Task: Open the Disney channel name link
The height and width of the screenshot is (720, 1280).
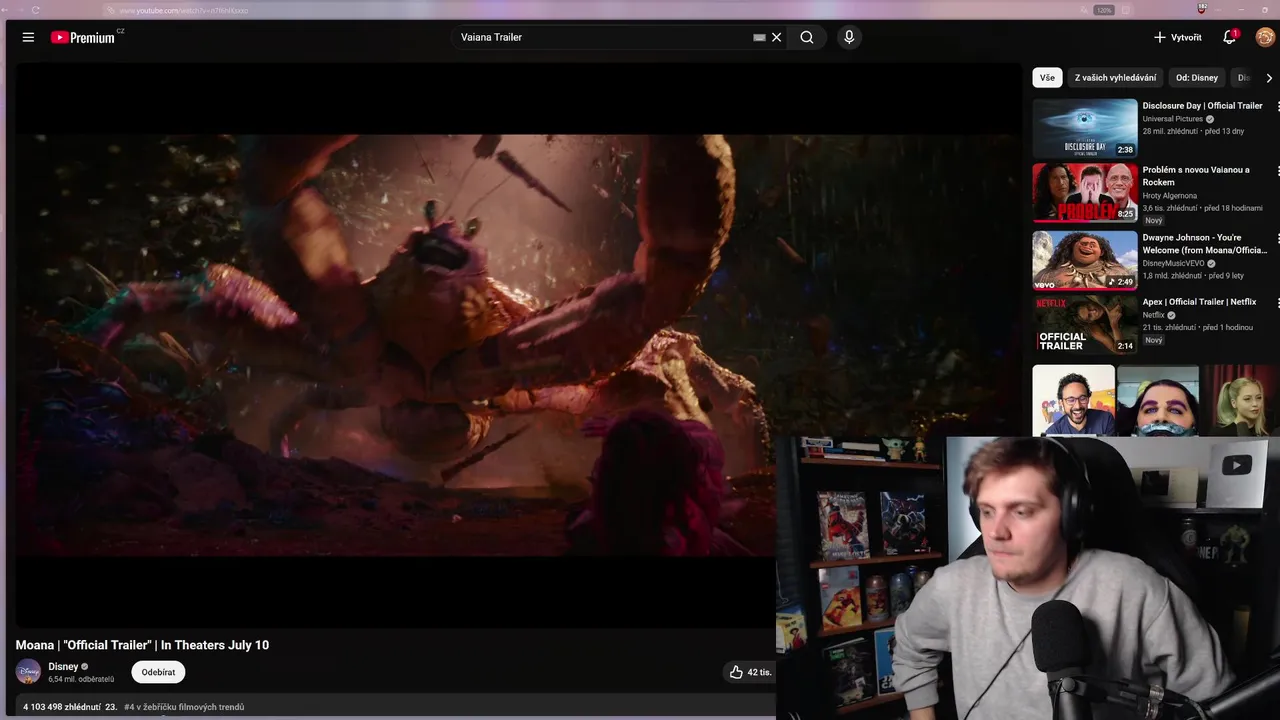Action: click(63, 666)
